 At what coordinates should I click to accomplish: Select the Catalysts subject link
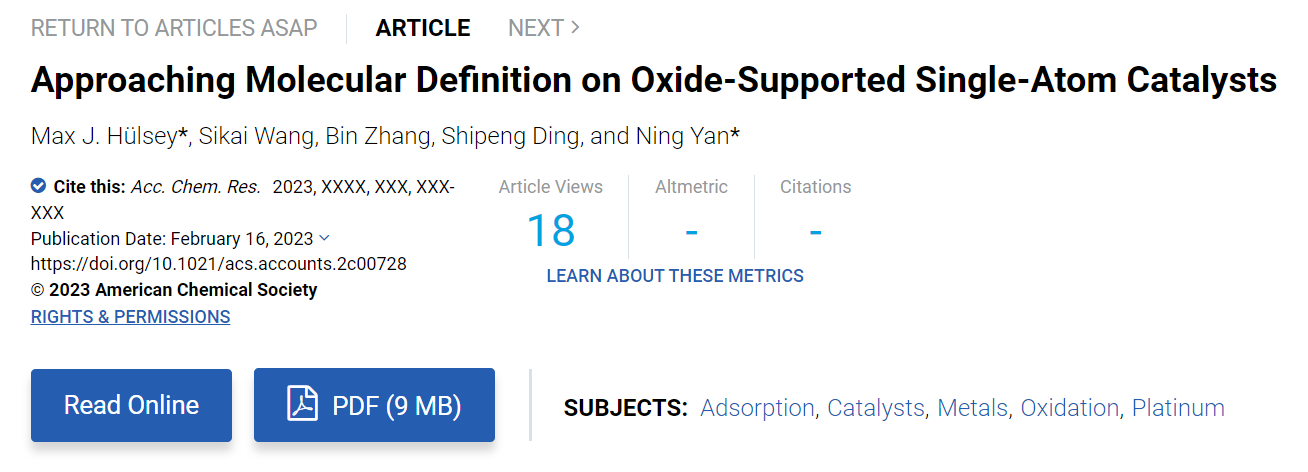[x=876, y=408]
